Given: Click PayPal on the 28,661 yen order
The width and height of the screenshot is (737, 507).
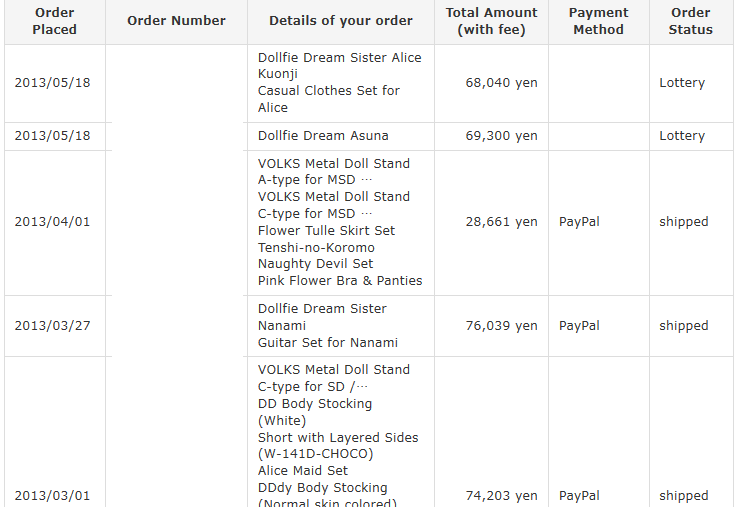Looking at the screenshot, I should click(x=579, y=222).
